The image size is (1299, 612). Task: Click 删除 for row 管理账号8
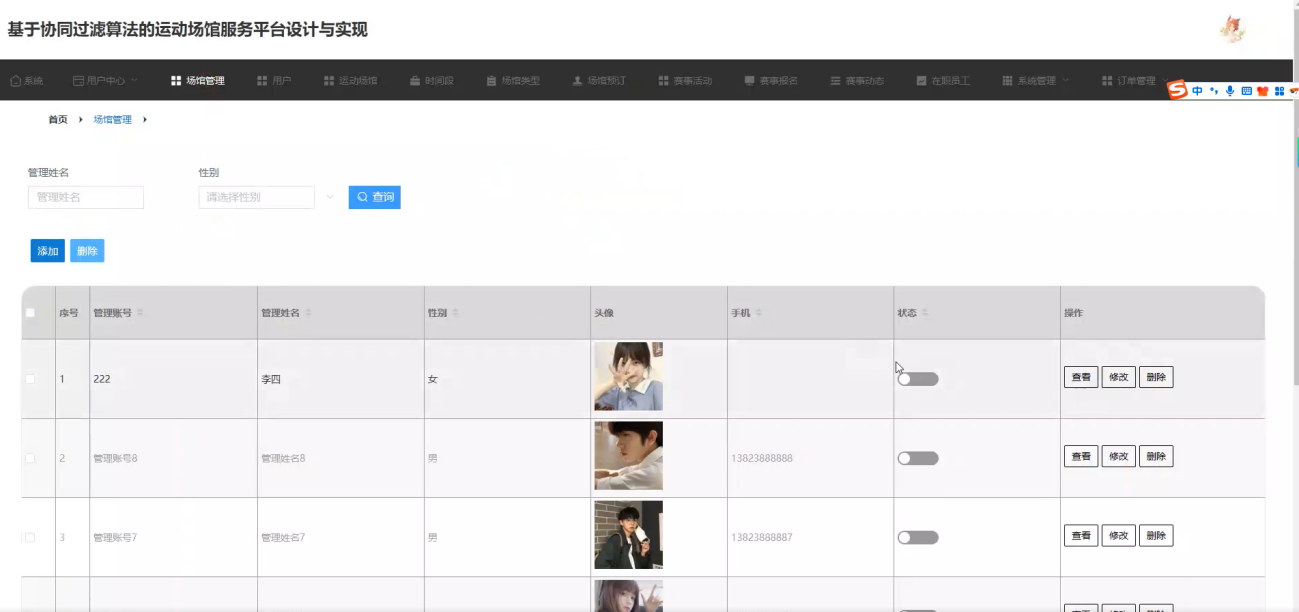pos(1156,456)
